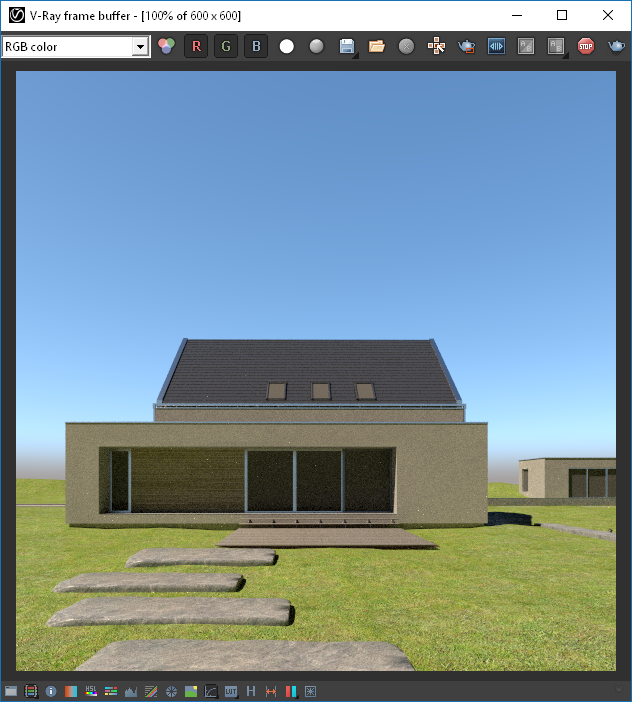Maximize the V-Ray frame buffer window
The width and height of the screenshot is (632, 702).
(562, 15)
